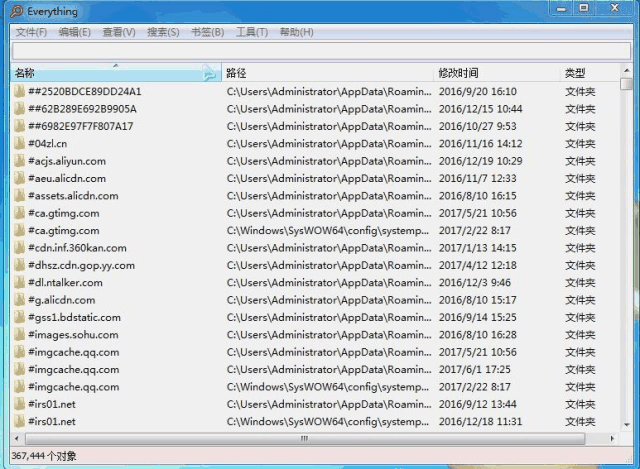This screenshot has width=640, height=469.
Task: Select the #acjs.aliyun.com folder name
Action: point(67,161)
